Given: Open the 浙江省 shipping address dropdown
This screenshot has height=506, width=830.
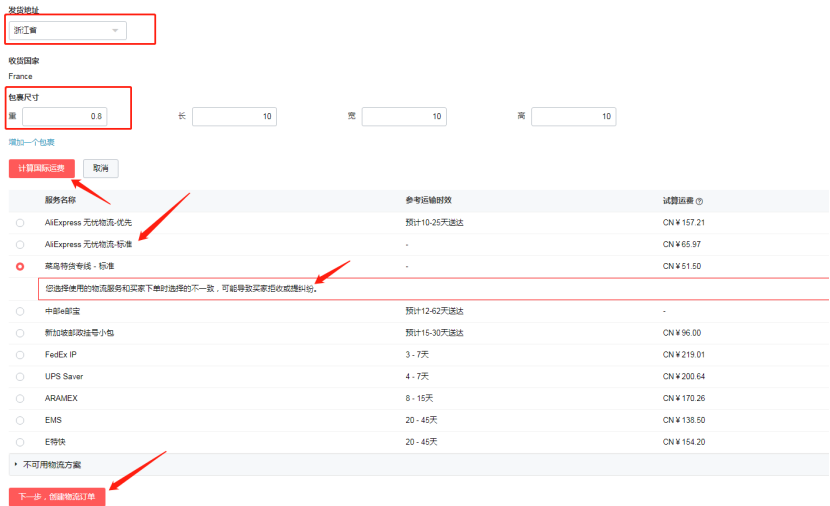Looking at the screenshot, I should (x=67, y=30).
